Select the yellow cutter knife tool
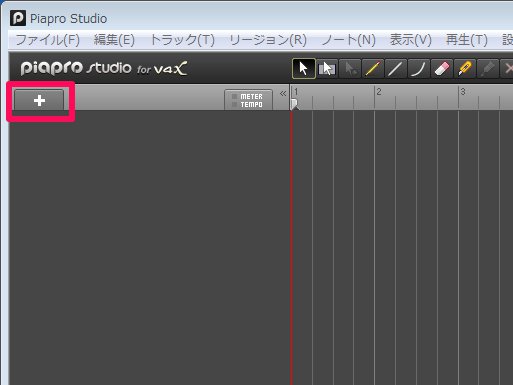 click(x=465, y=69)
